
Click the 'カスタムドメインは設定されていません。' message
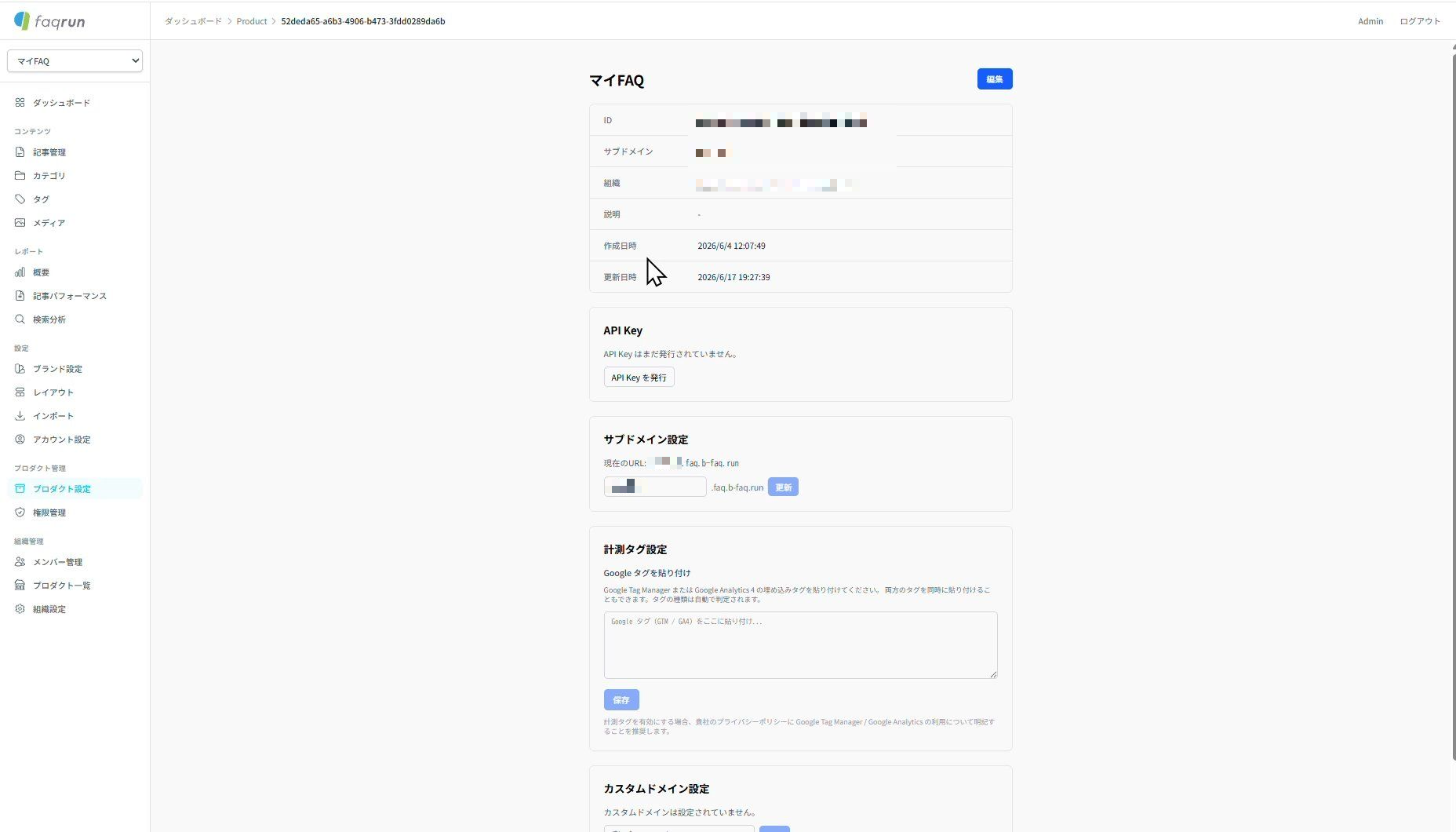tap(681, 812)
